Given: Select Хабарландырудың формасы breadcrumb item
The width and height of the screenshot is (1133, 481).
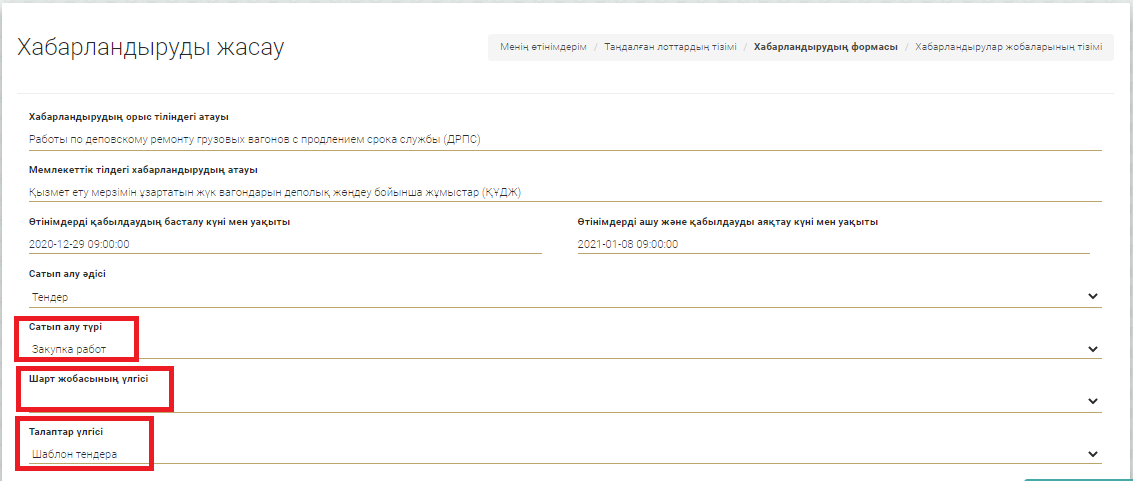Looking at the screenshot, I should 825,47.
